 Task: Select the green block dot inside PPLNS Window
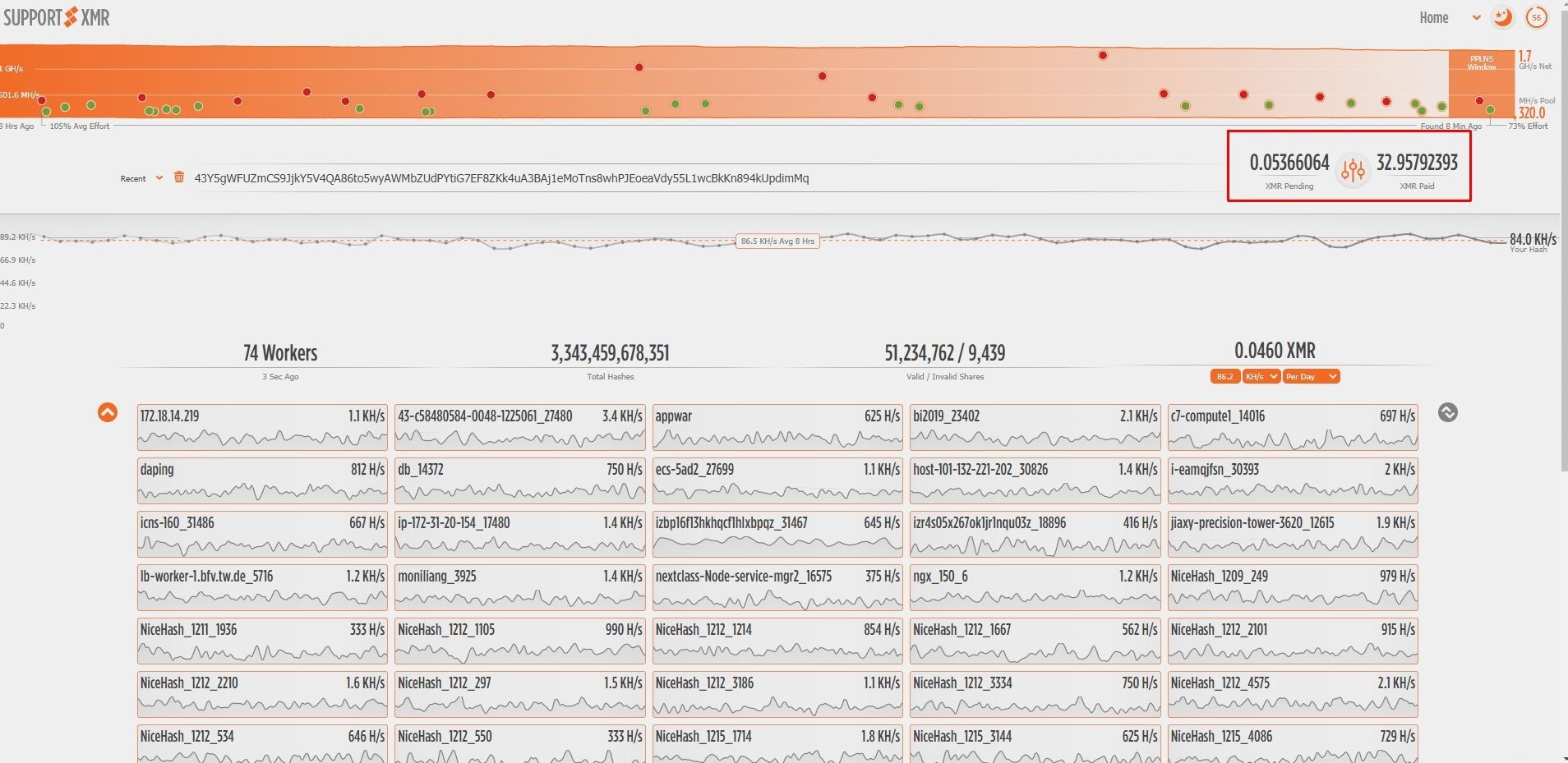pos(1490,109)
